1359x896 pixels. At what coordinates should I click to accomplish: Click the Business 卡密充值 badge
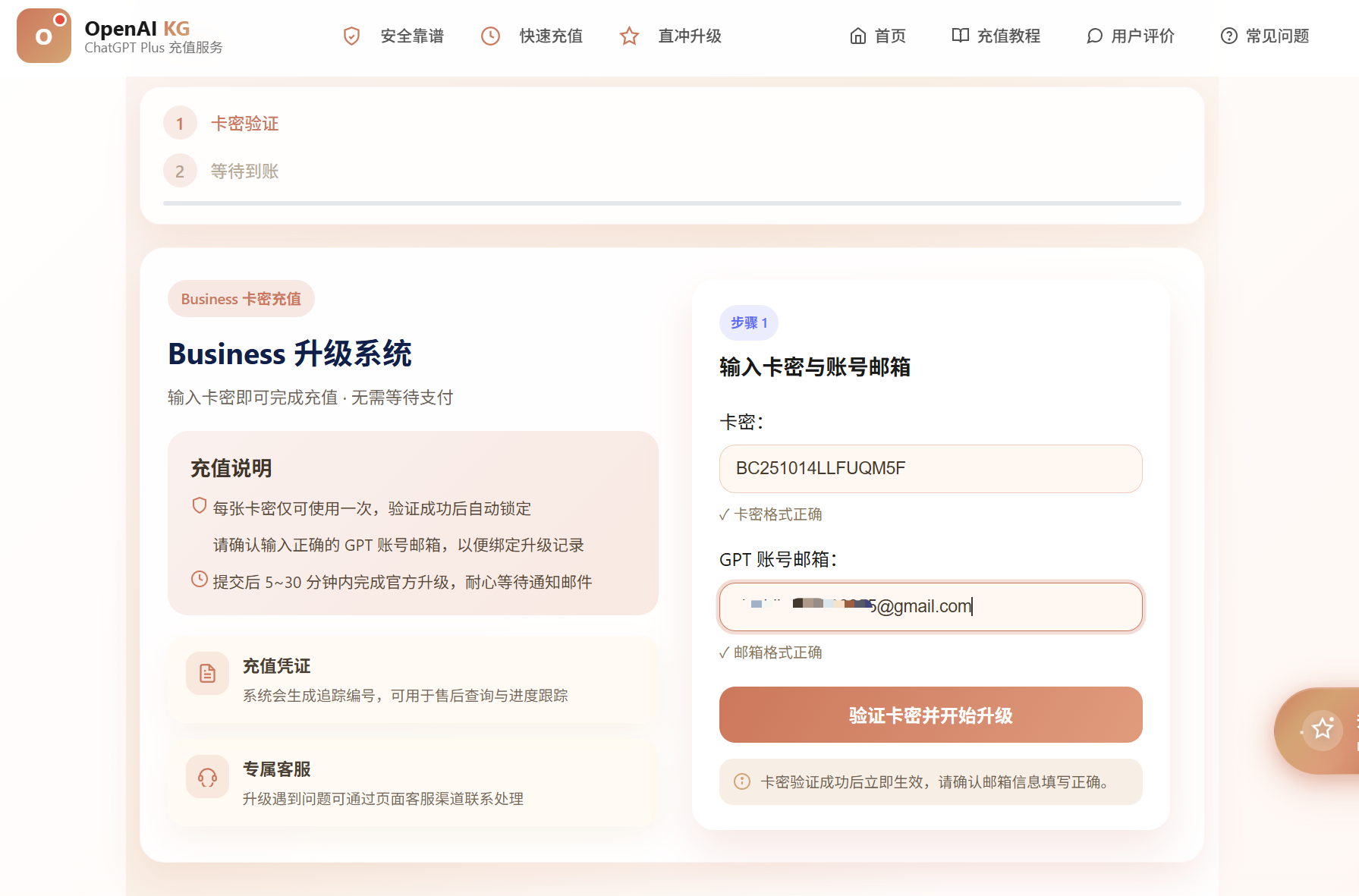tap(241, 299)
